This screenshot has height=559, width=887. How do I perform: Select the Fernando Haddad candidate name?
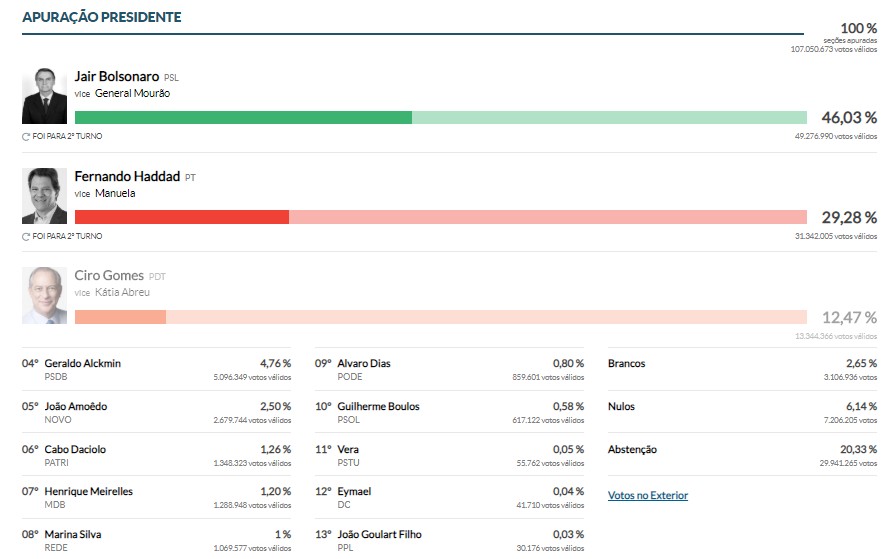tap(128, 176)
